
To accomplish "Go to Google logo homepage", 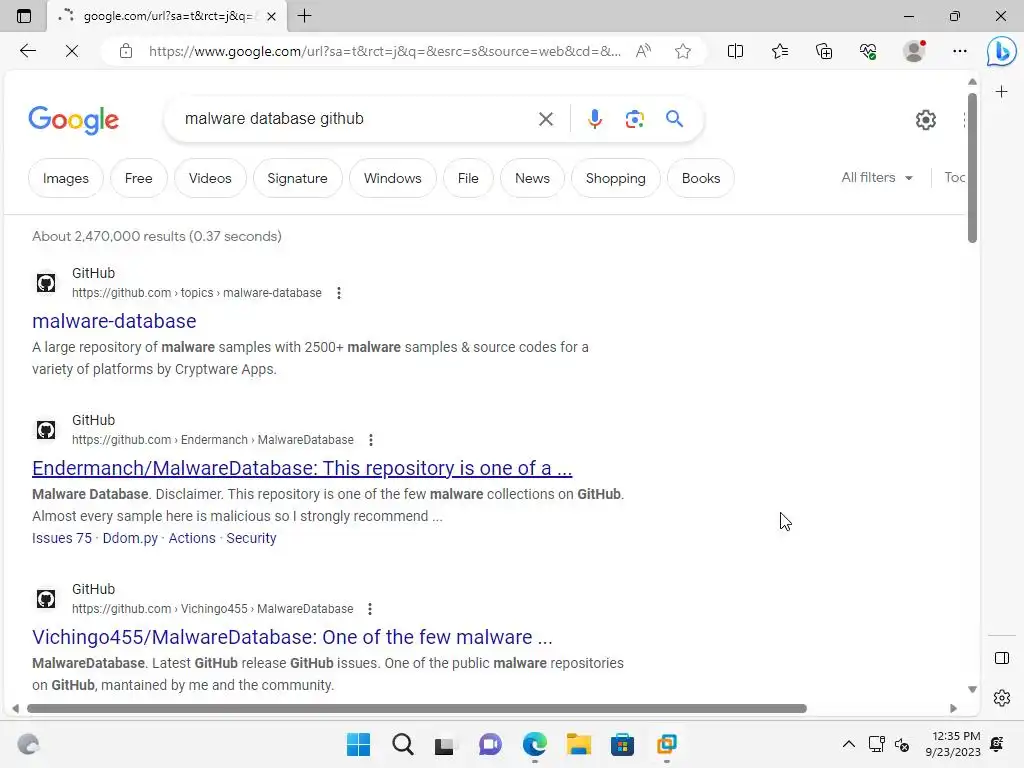I will click(x=73, y=120).
